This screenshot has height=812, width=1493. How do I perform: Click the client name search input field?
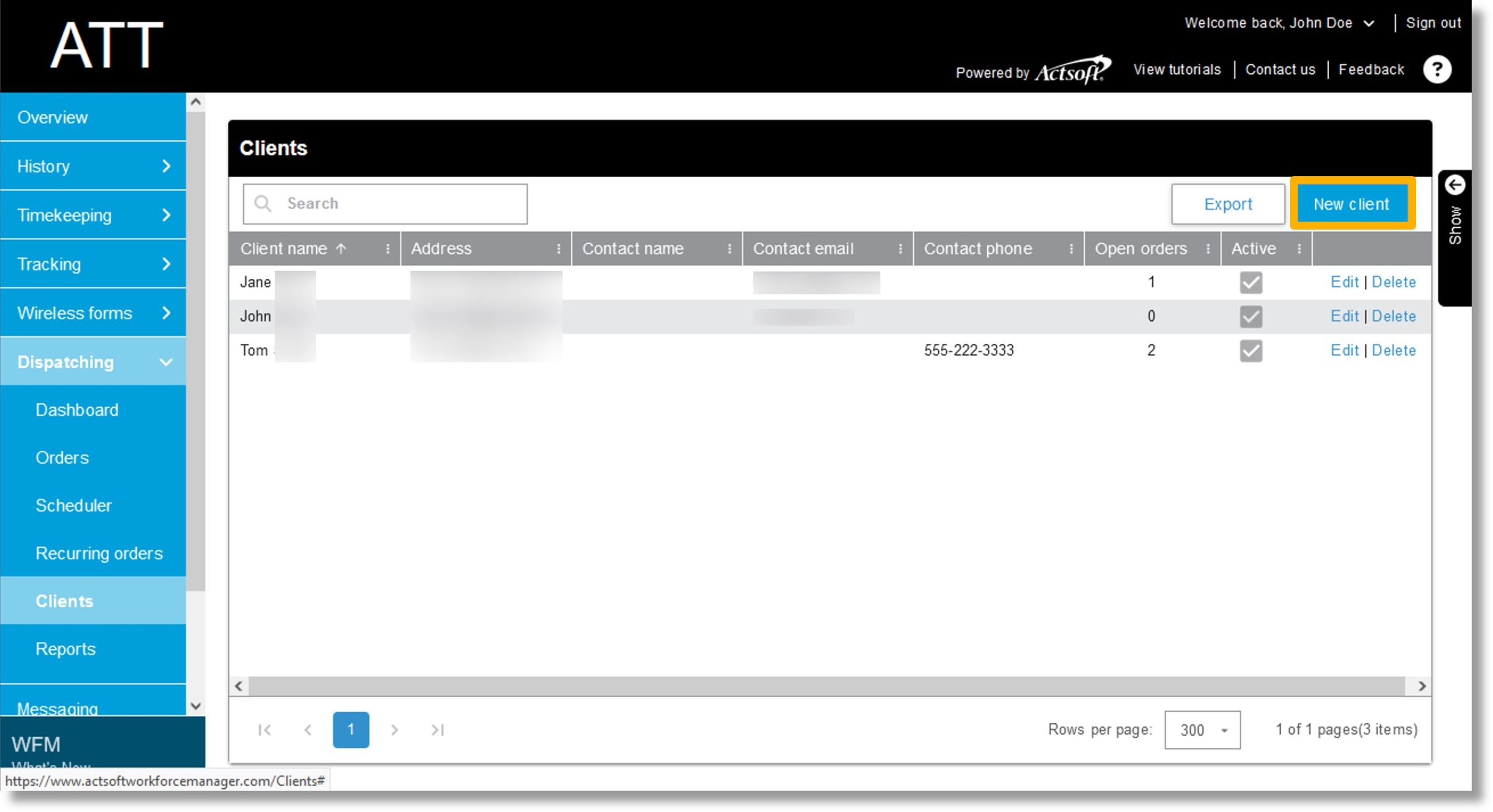point(384,203)
